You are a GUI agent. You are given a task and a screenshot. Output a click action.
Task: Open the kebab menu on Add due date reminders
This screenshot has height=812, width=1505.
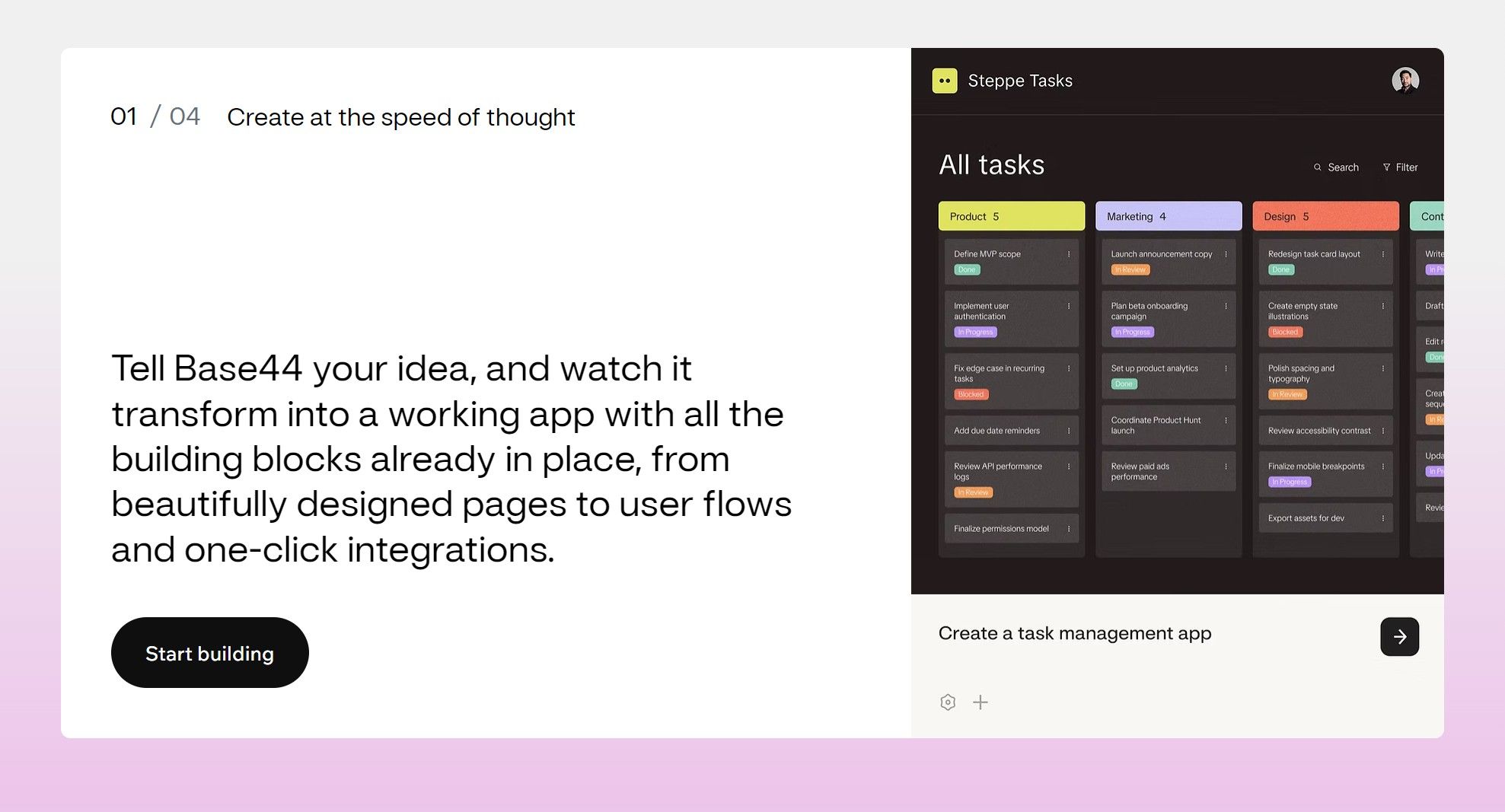click(1069, 431)
